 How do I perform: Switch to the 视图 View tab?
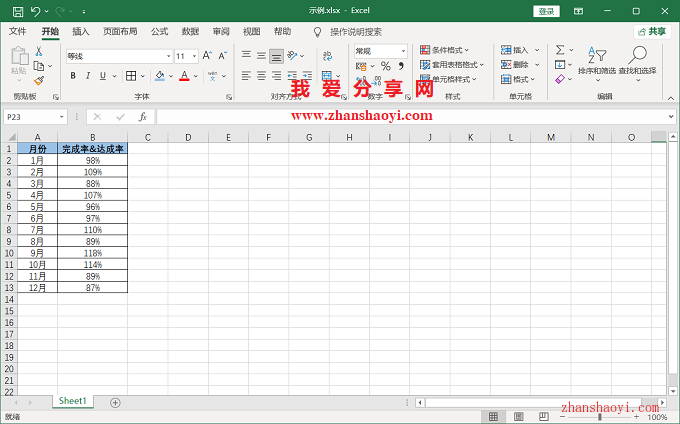coord(252,31)
